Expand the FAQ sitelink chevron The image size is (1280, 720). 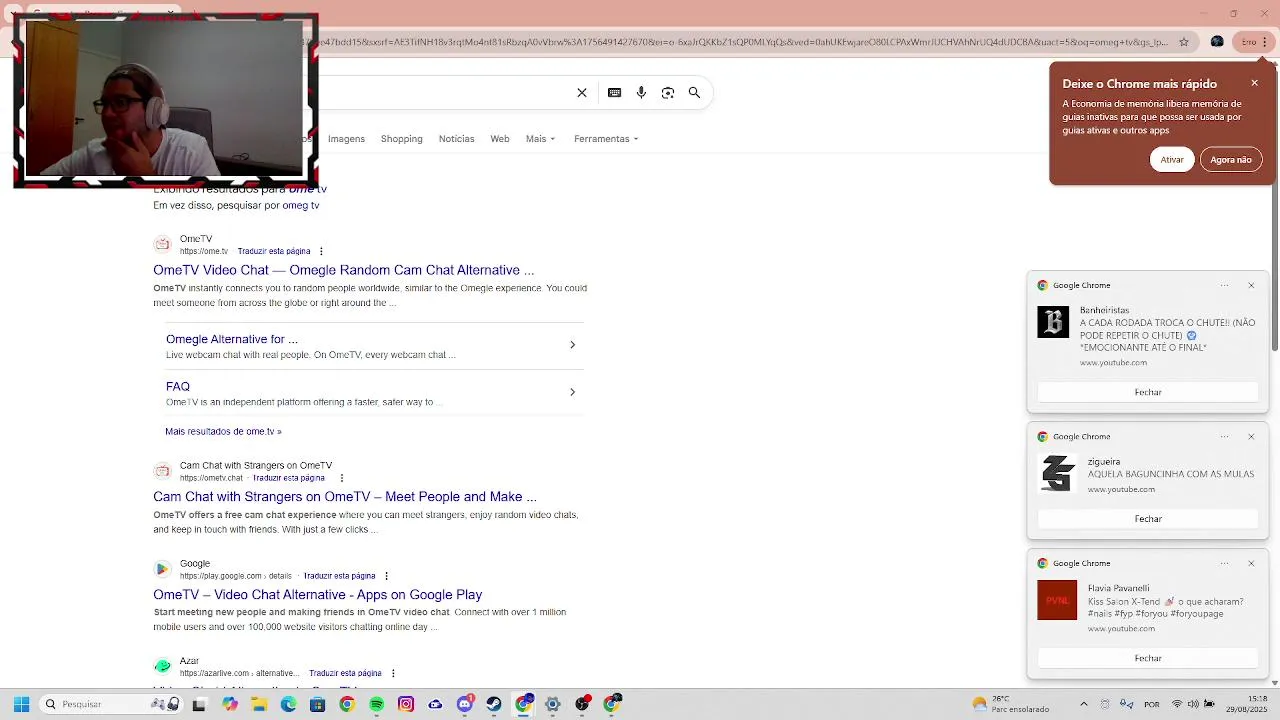pyautogui.click(x=572, y=392)
